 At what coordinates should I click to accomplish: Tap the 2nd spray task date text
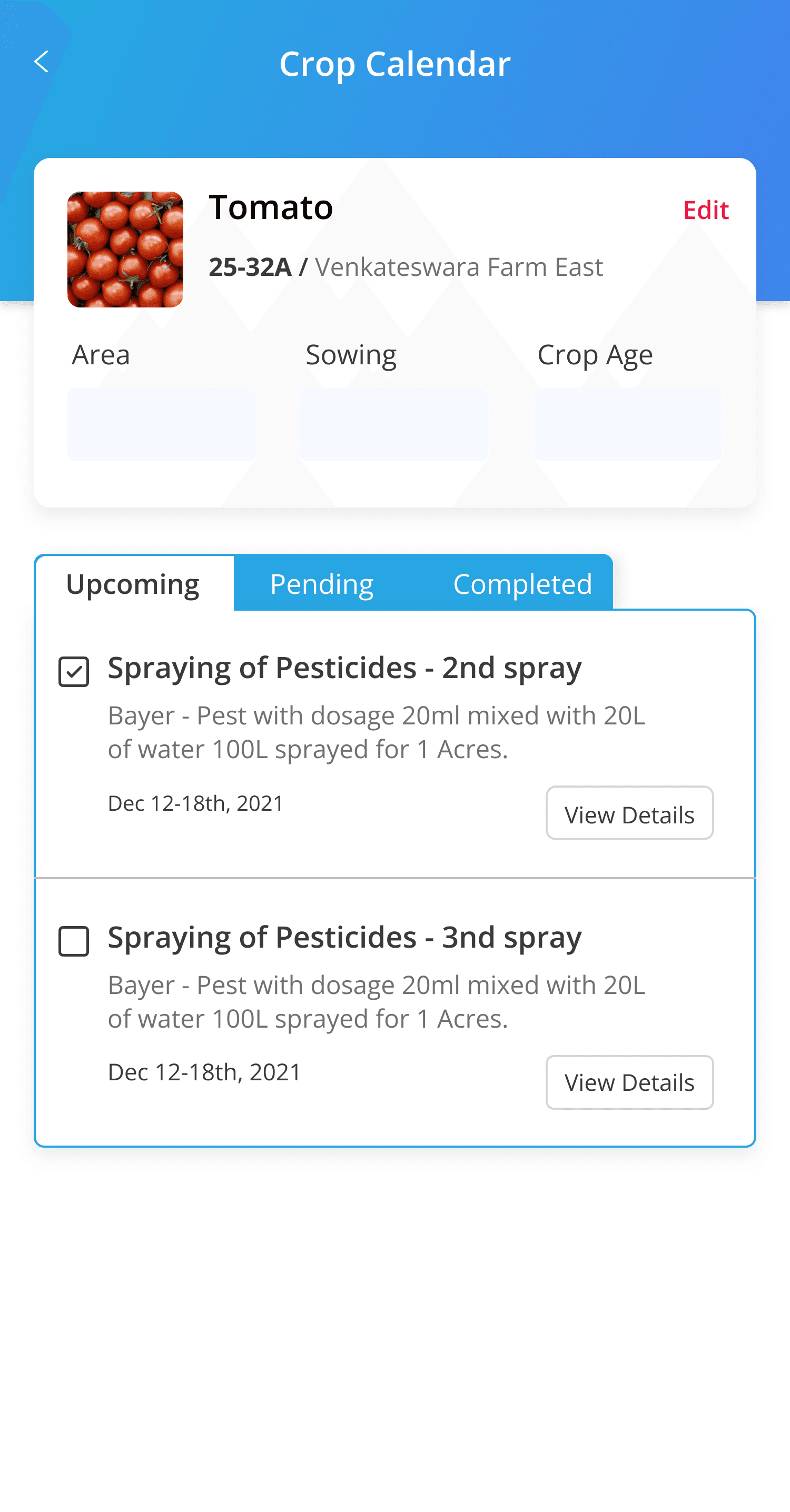[195, 803]
